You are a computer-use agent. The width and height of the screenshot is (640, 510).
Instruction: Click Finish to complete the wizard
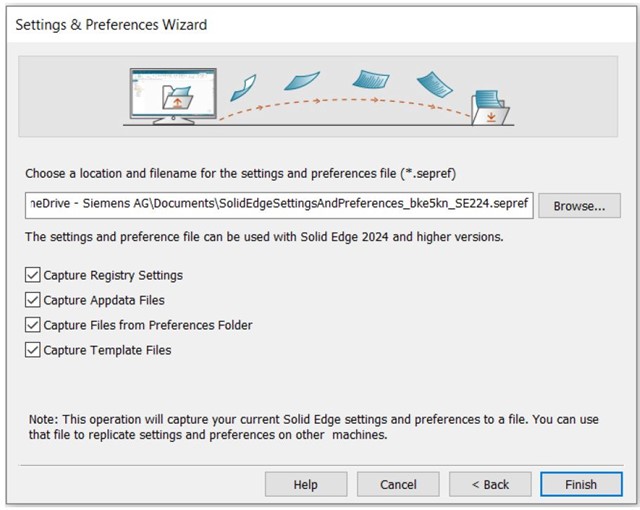[580, 484]
